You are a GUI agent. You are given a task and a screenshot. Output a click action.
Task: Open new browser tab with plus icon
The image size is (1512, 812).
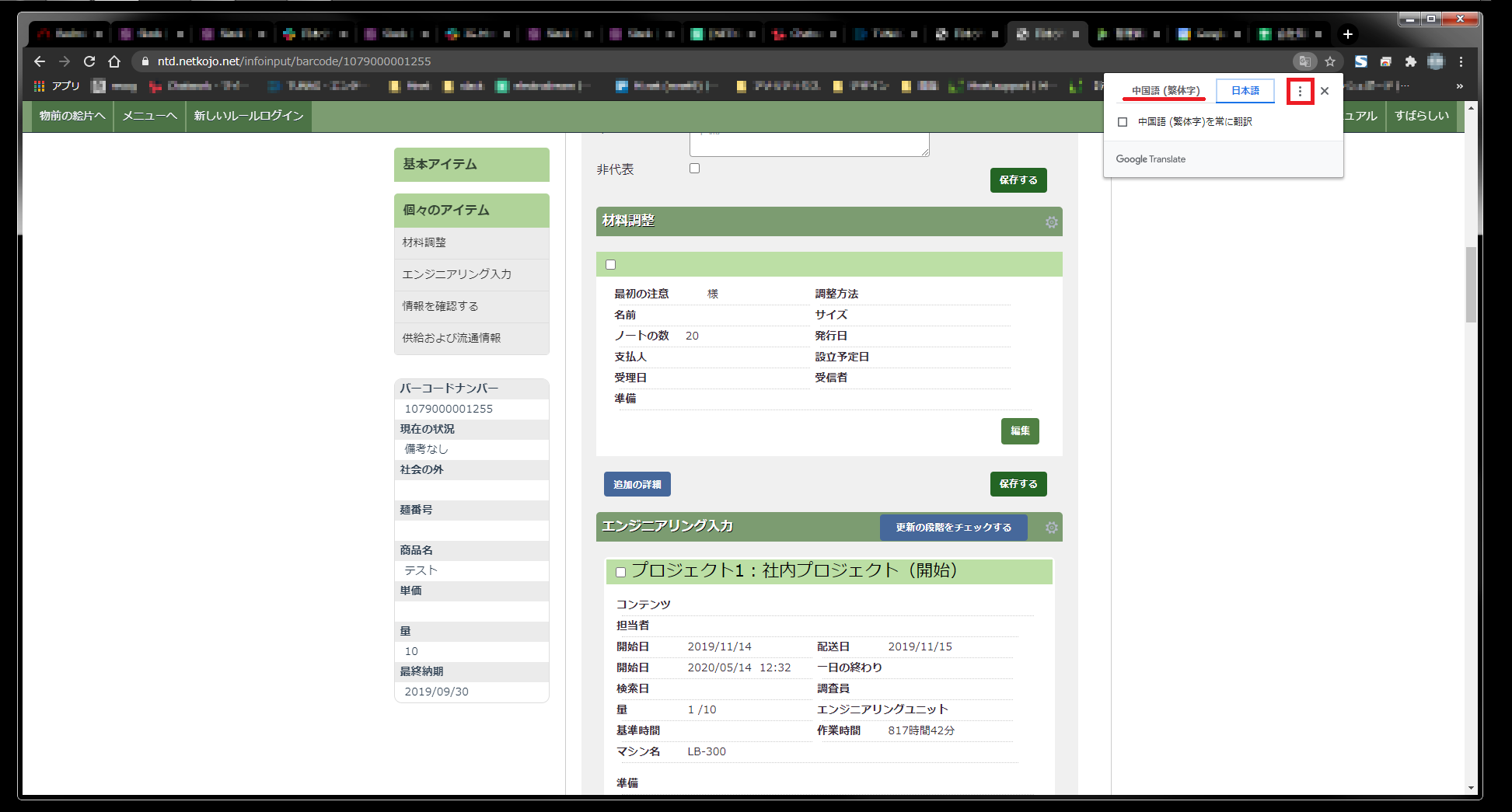[1347, 34]
